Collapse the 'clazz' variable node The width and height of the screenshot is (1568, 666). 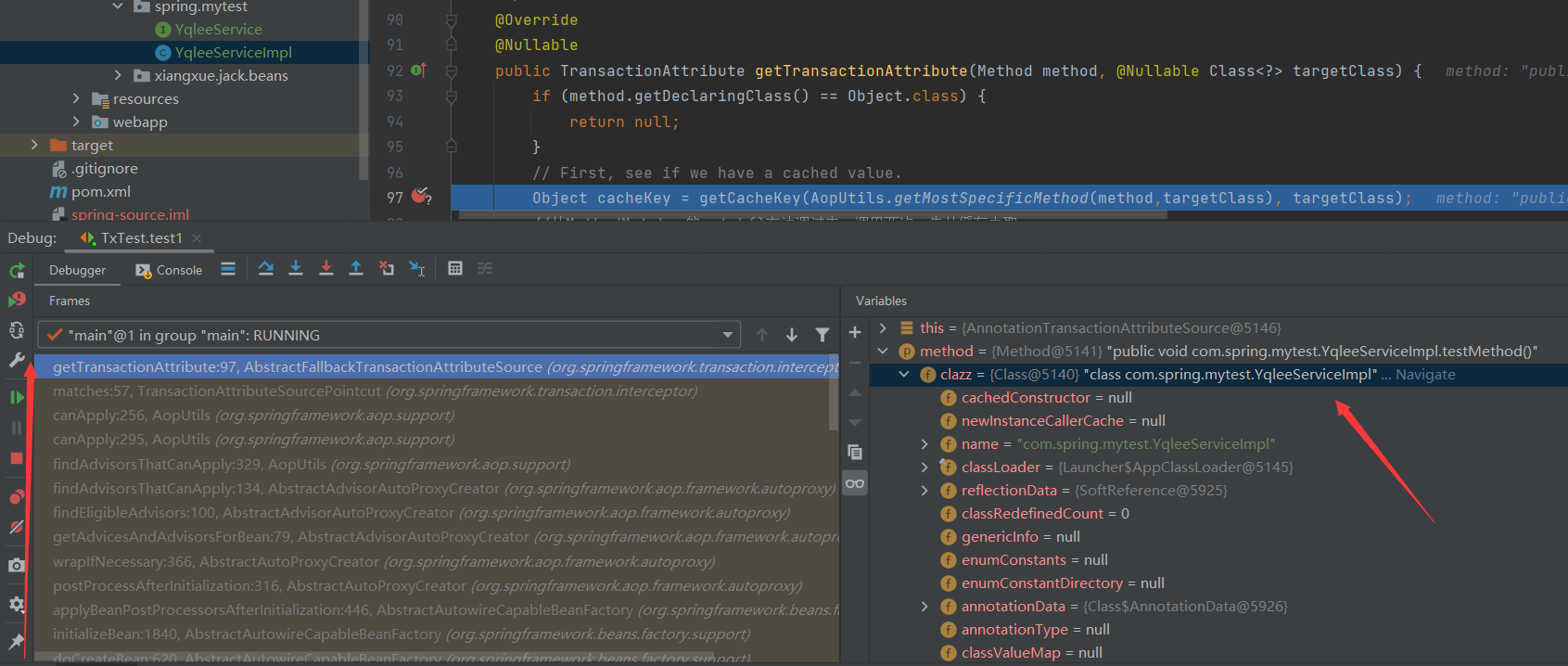click(x=904, y=375)
